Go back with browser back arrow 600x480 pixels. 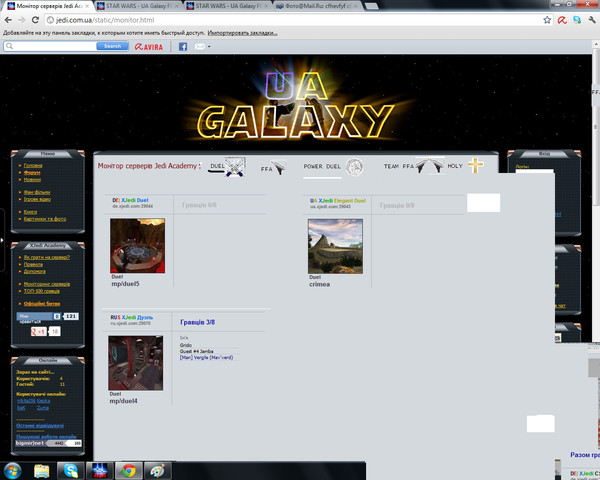(8, 20)
